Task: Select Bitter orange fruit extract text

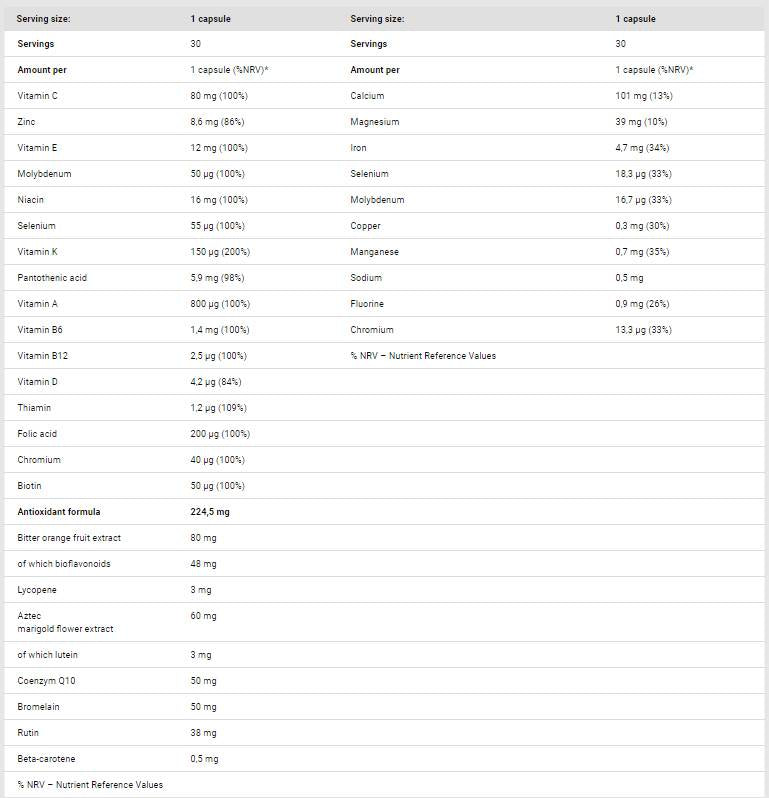Action: tap(69, 538)
